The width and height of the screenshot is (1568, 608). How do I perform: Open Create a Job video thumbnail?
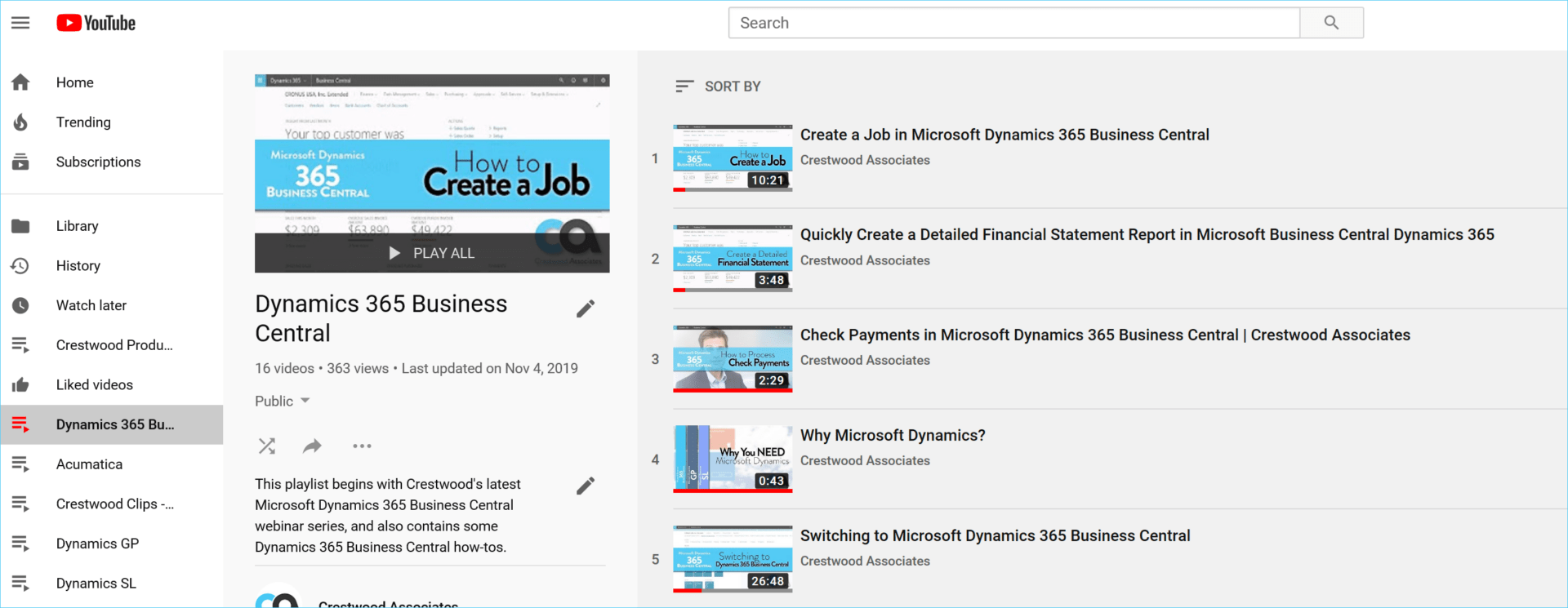click(x=733, y=158)
